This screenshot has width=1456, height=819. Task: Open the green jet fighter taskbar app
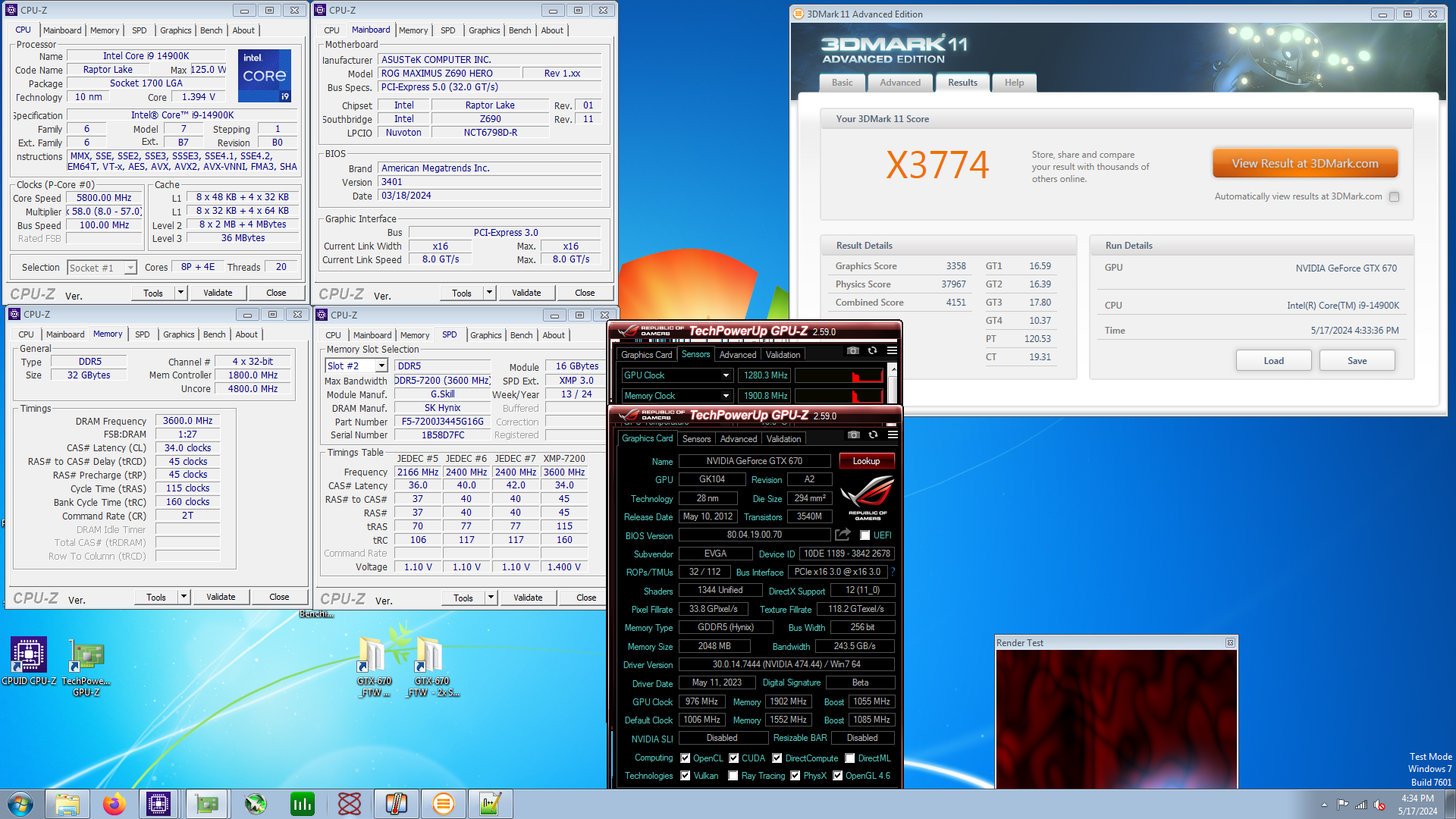click(x=255, y=804)
